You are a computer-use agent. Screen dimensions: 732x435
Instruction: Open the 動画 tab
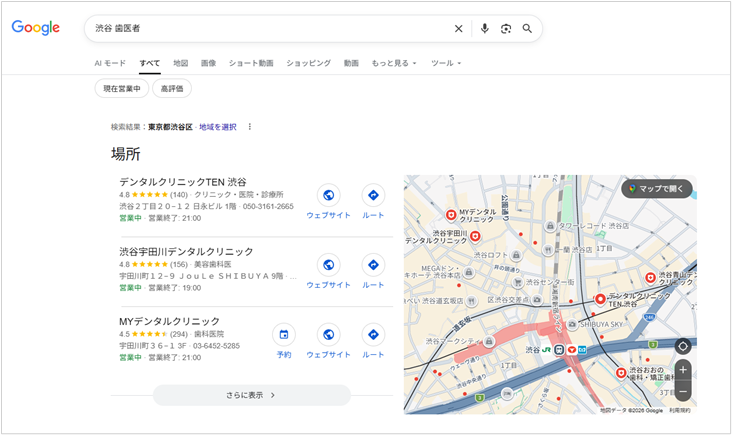tap(351, 63)
